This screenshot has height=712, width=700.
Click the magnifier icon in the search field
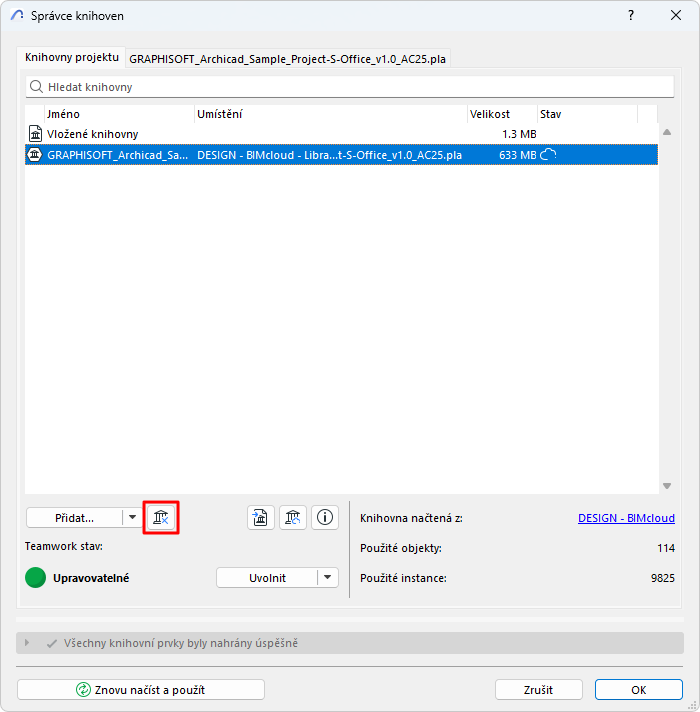[x=36, y=86]
